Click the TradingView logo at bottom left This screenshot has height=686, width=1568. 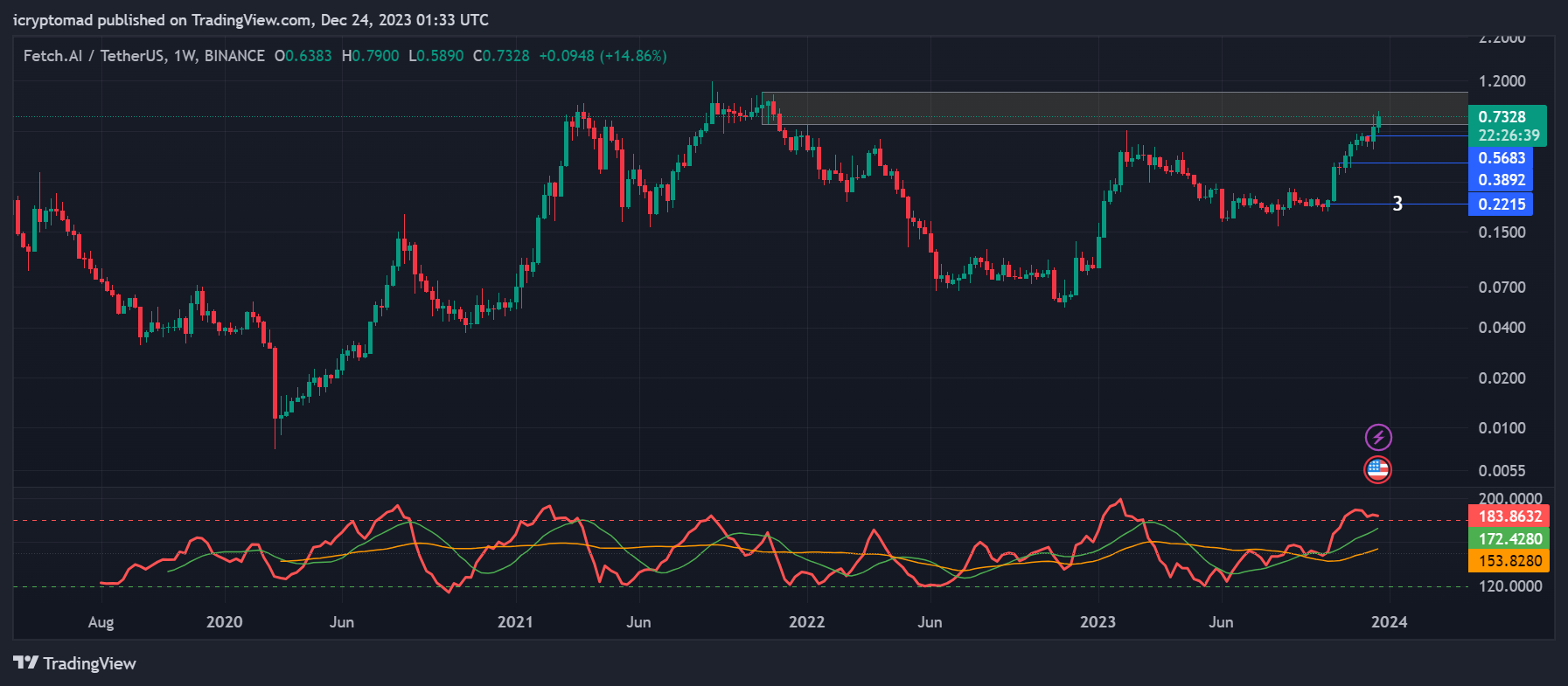point(75,663)
